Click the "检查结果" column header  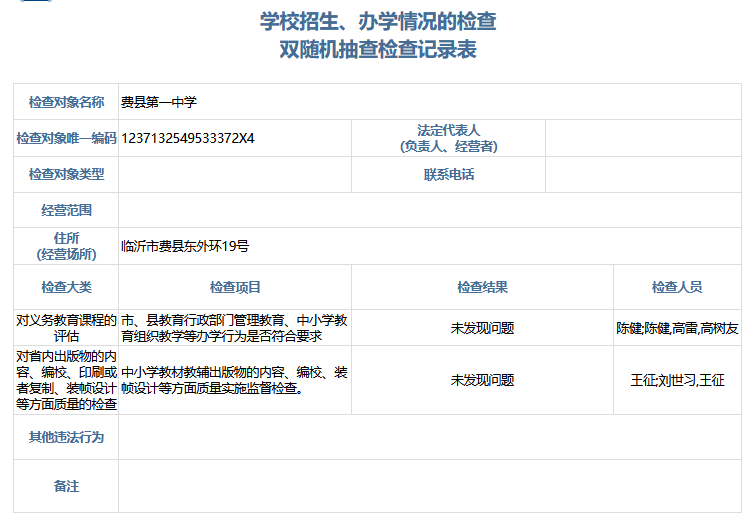(x=482, y=287)
